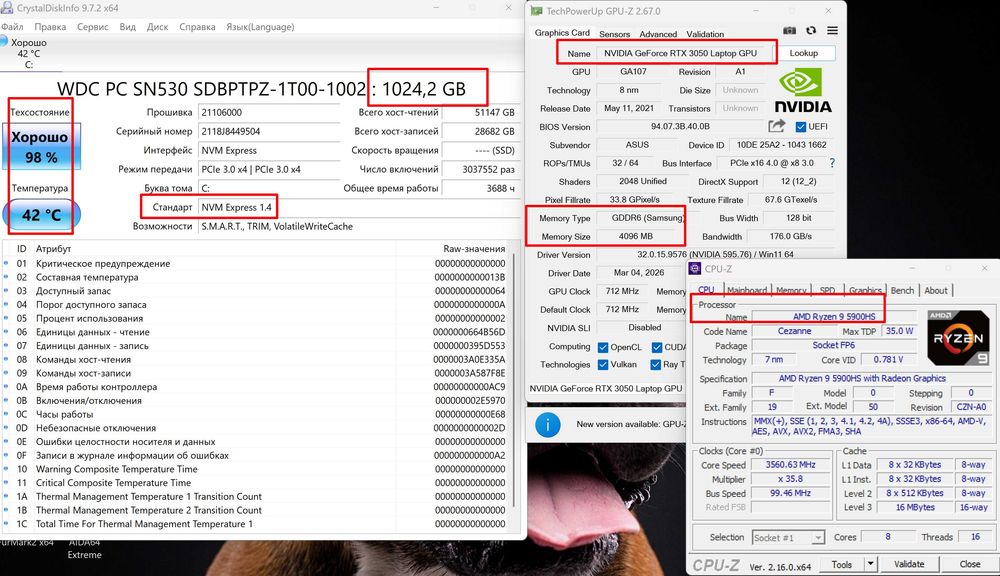This screenshot has height=576, width=1000.
Task: Switch to the Validation tab in GPU-Z
Action: click(x=705, y=34)
